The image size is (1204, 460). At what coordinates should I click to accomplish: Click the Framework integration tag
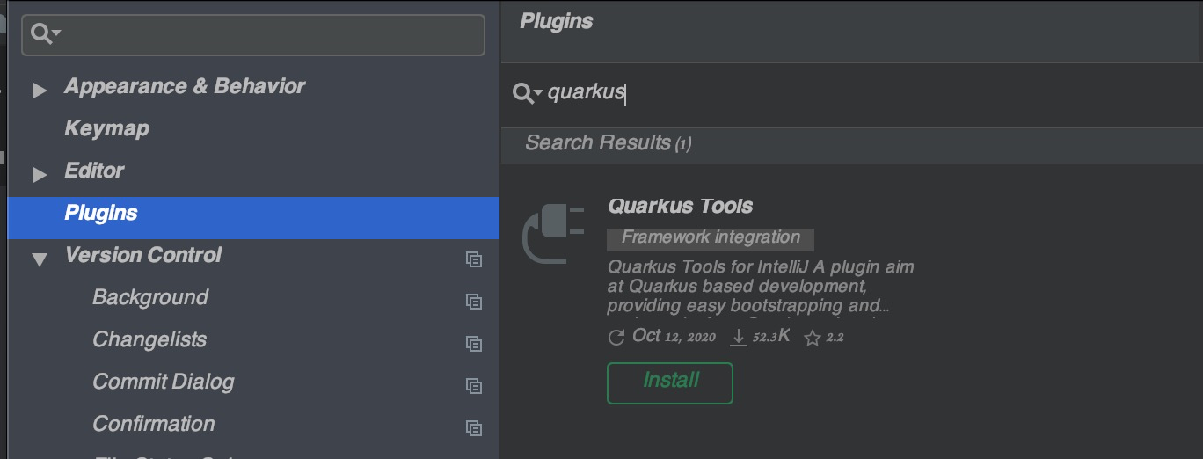[710, 238]
